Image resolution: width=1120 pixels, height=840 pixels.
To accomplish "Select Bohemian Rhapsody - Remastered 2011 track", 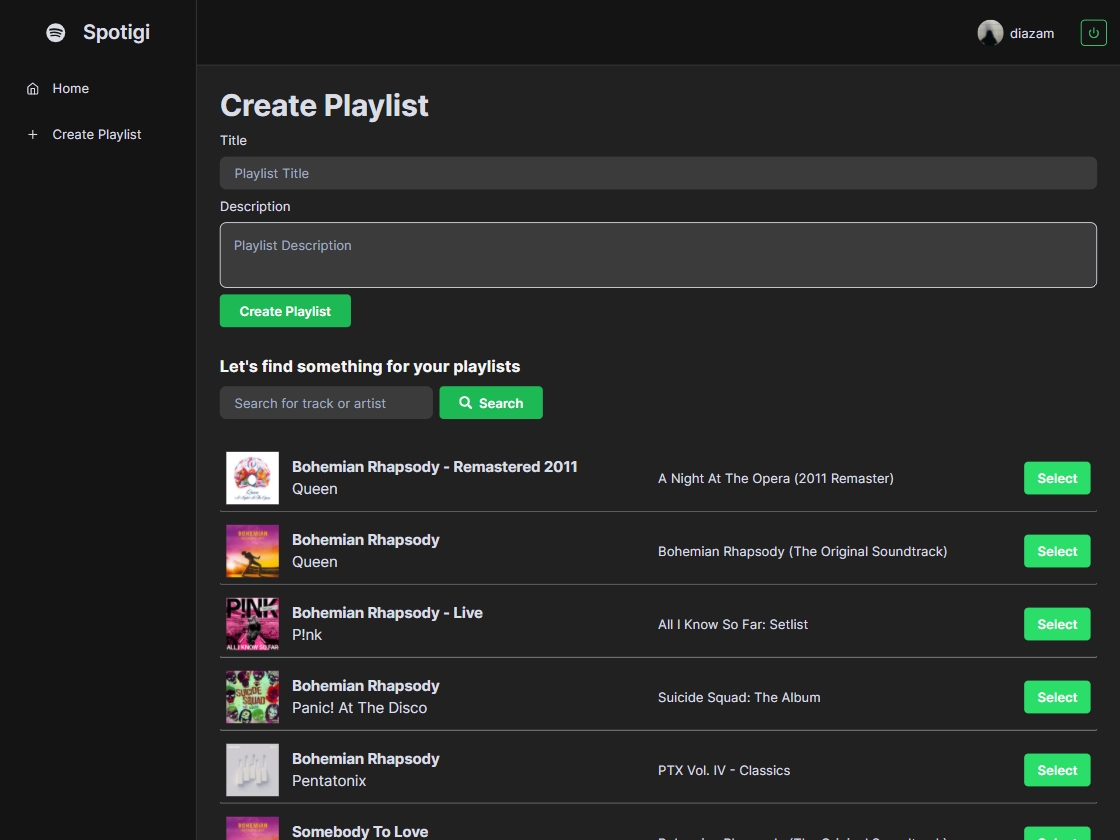I will point(1057,479).
